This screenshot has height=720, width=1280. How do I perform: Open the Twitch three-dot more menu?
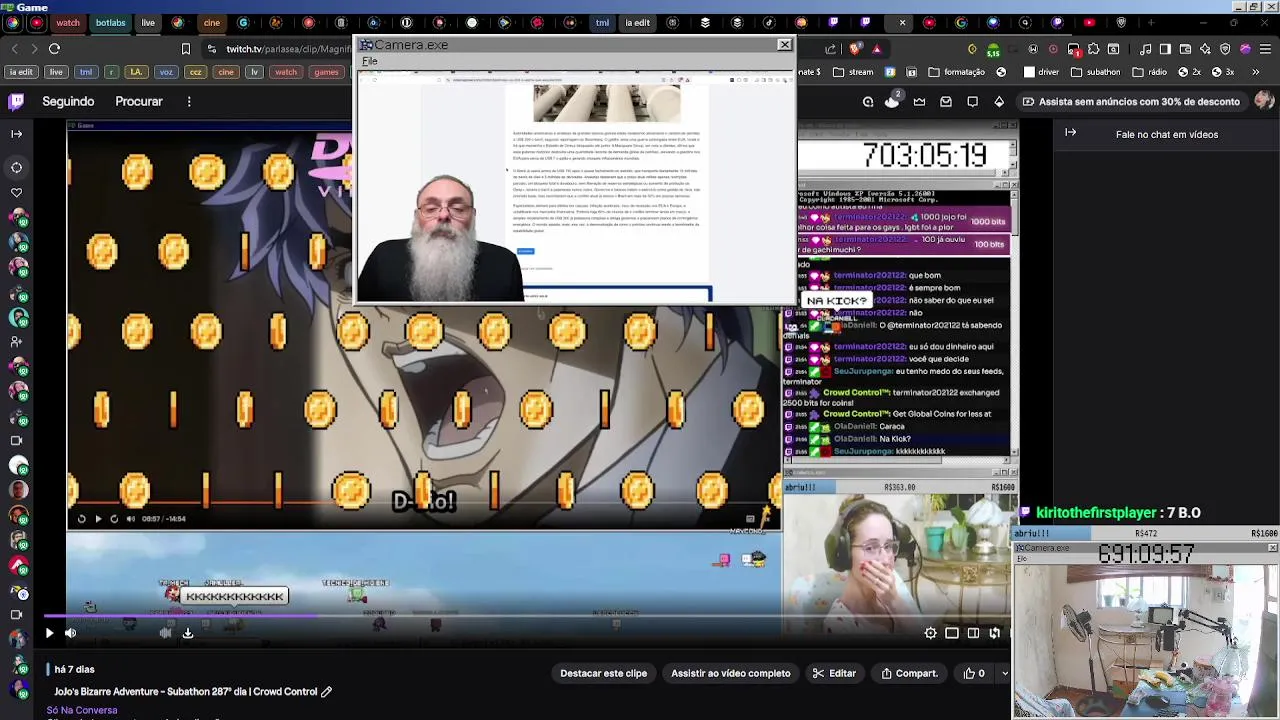[x=189, y=101]
